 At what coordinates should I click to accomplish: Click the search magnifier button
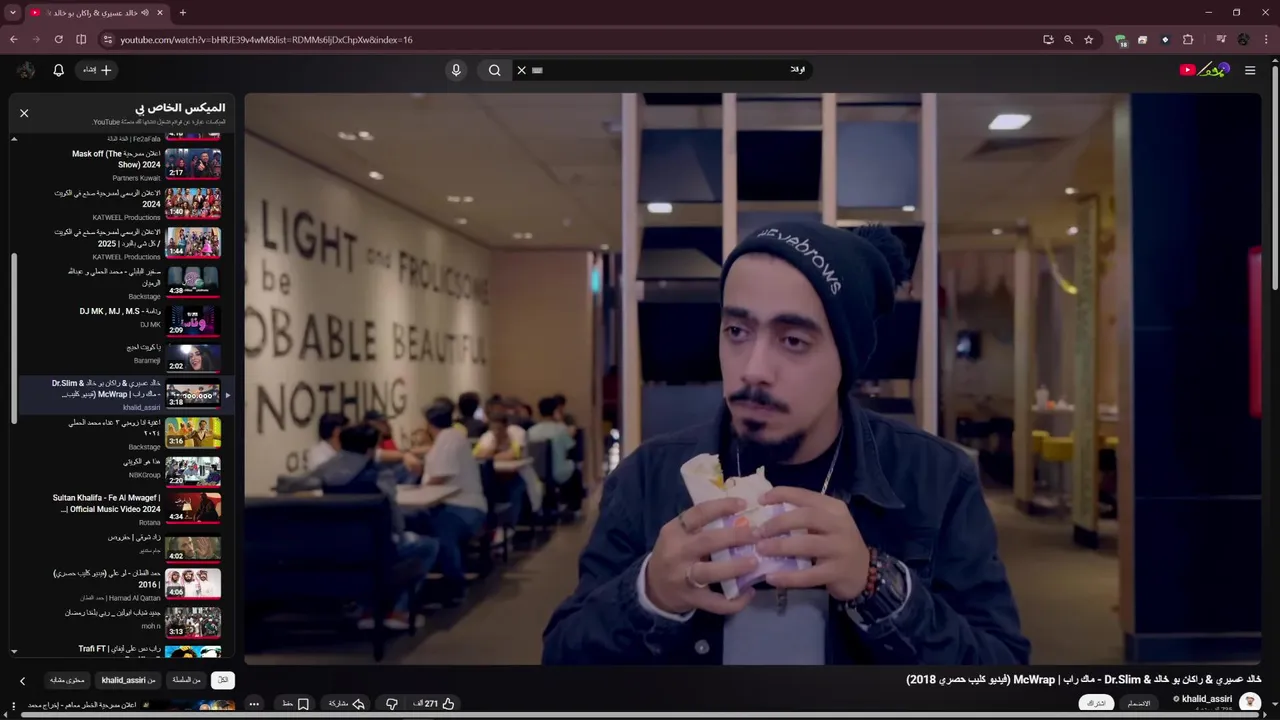point(494,70)
